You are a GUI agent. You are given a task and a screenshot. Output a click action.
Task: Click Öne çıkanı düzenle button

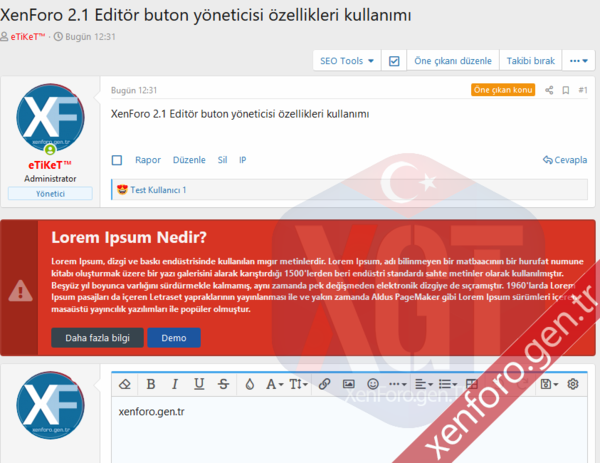click(x=453, y=61)
